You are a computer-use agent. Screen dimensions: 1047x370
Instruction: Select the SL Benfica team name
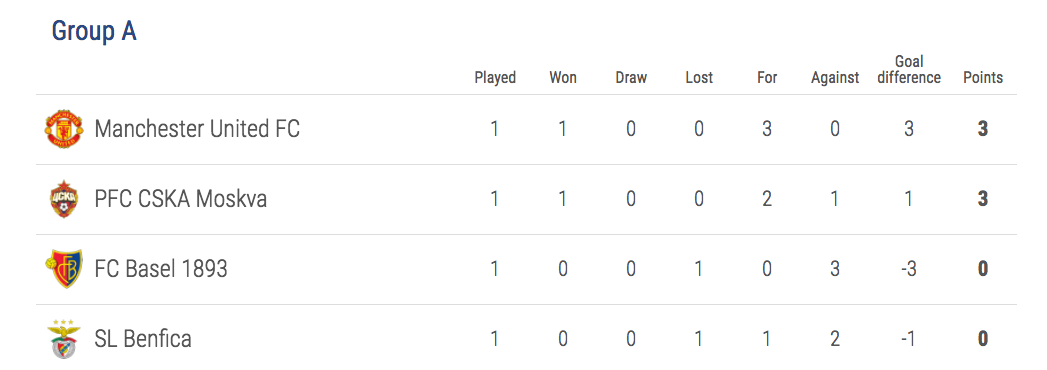pos(143,339)
